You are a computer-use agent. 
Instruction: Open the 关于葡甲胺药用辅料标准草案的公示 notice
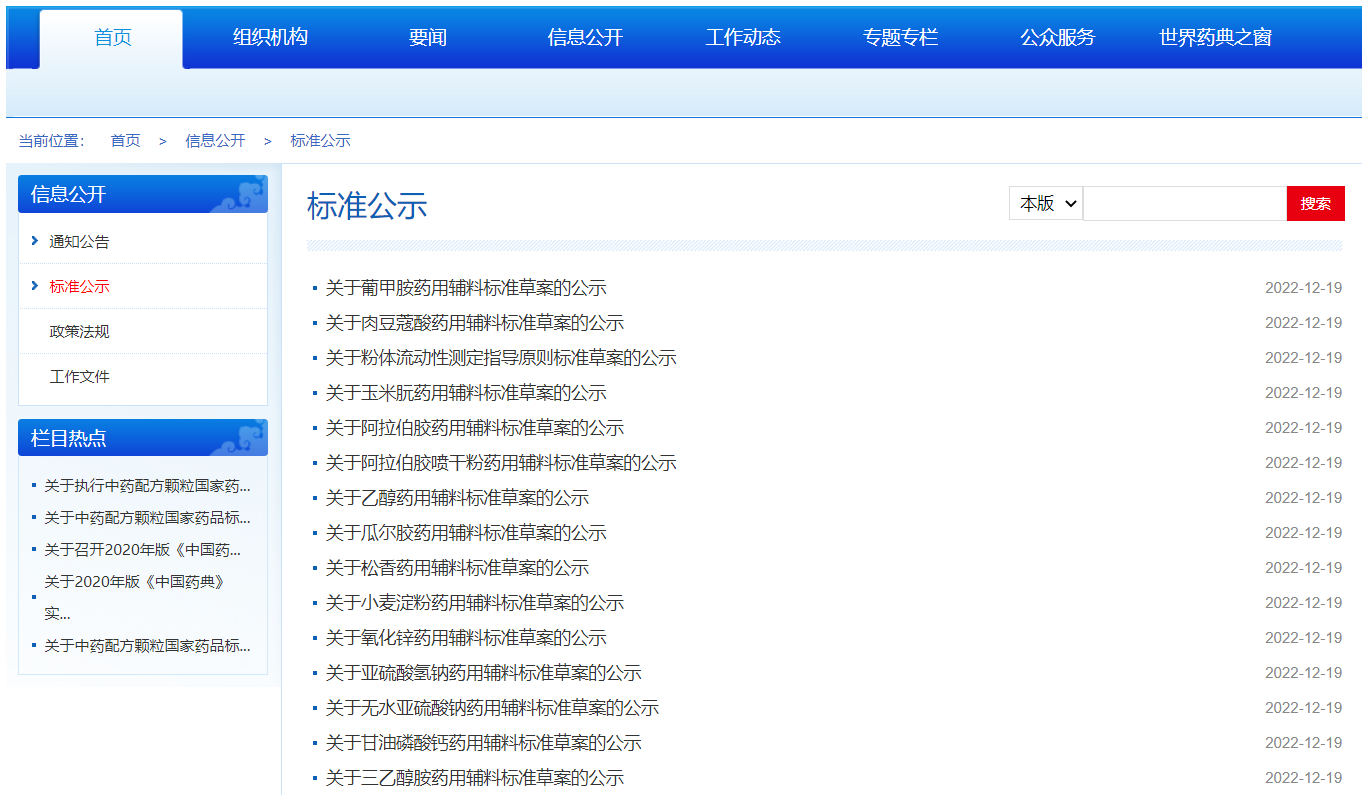pos(466,288)
